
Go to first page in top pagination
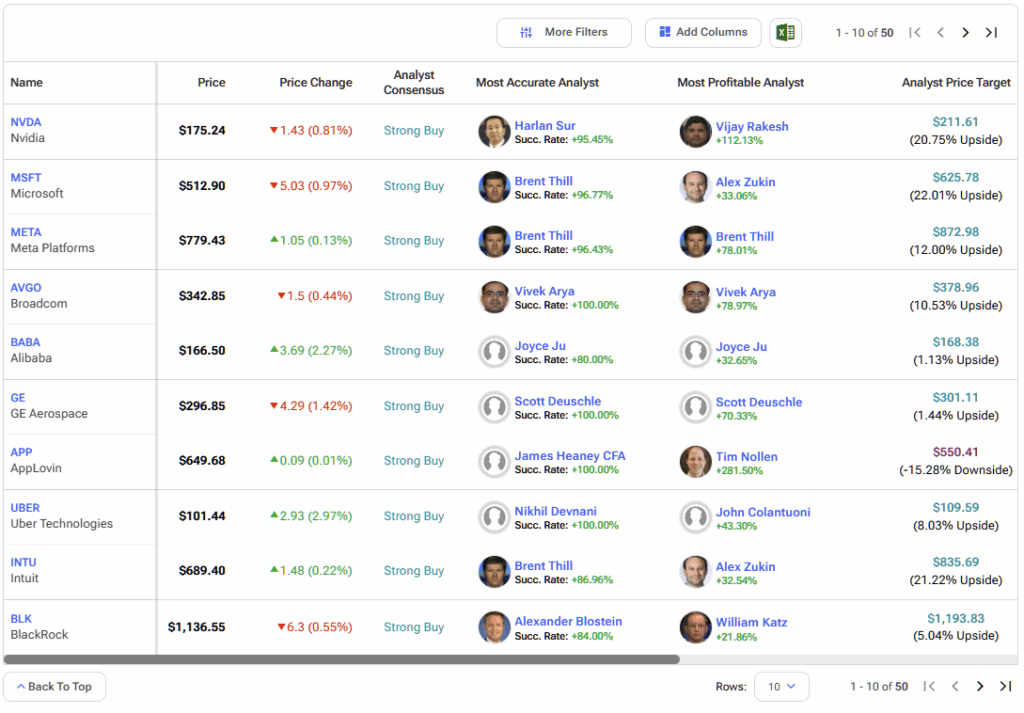[915, 33]
